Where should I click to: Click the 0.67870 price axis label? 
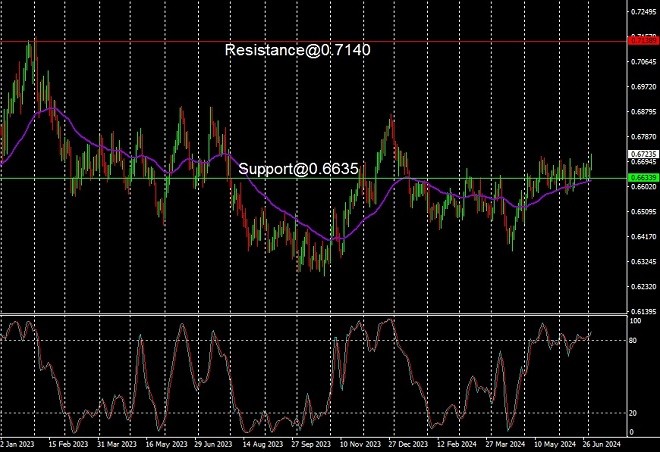coord(644,137)
